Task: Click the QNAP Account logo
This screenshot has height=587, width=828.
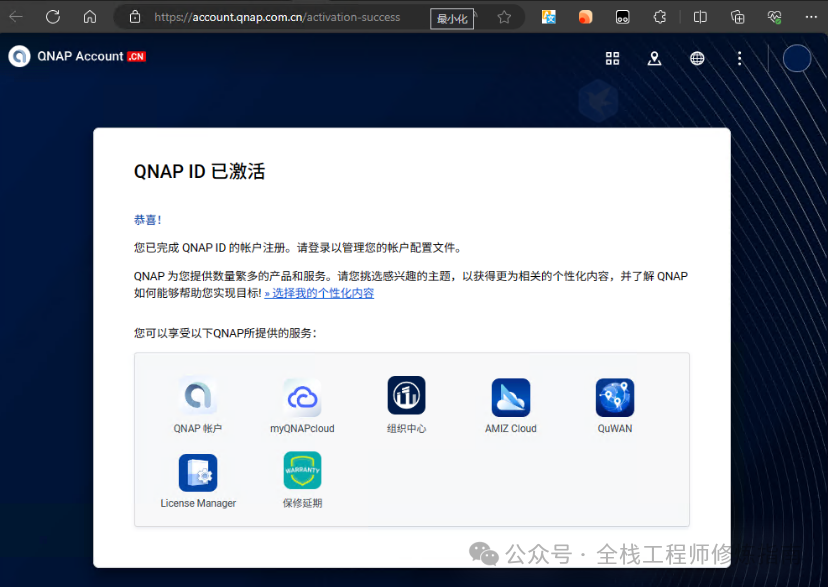Action: coord(20,56)
